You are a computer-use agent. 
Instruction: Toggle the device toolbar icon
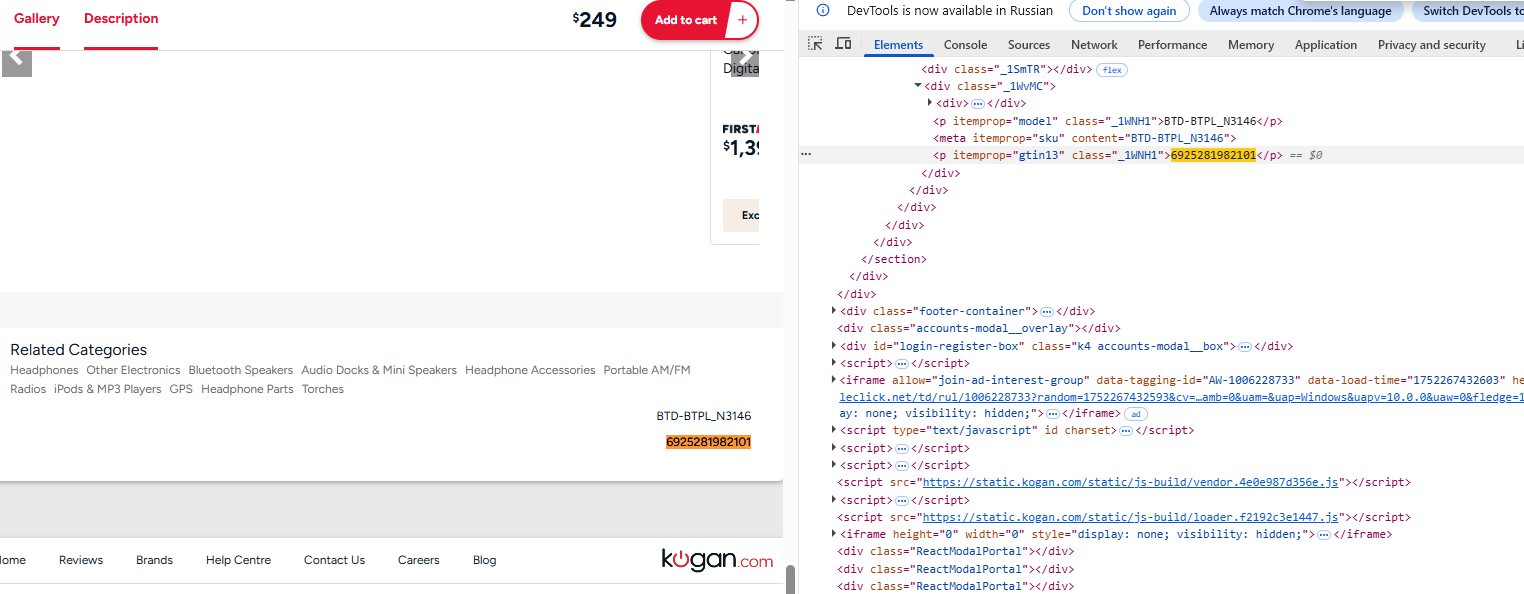843,44
